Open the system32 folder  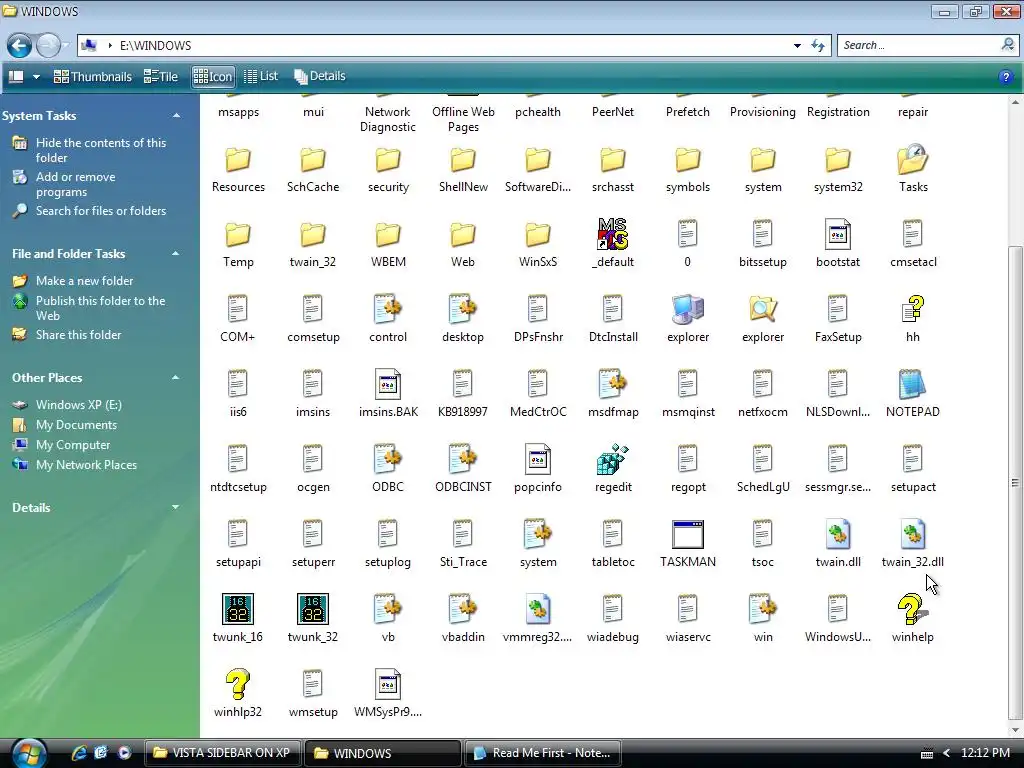(838, 159)
